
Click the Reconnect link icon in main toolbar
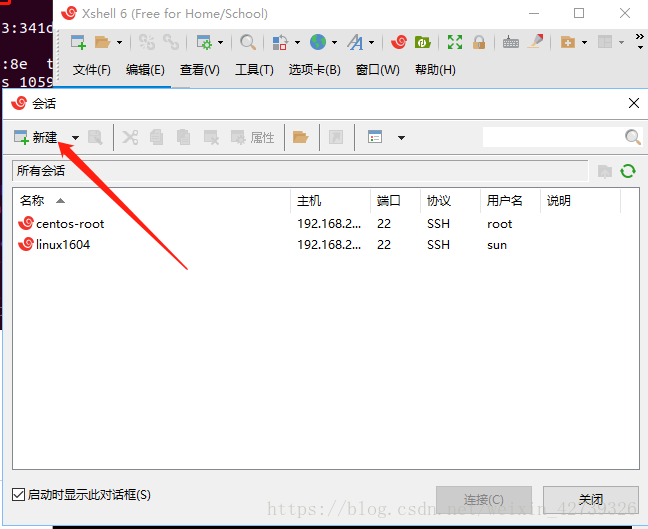(171, 42)
